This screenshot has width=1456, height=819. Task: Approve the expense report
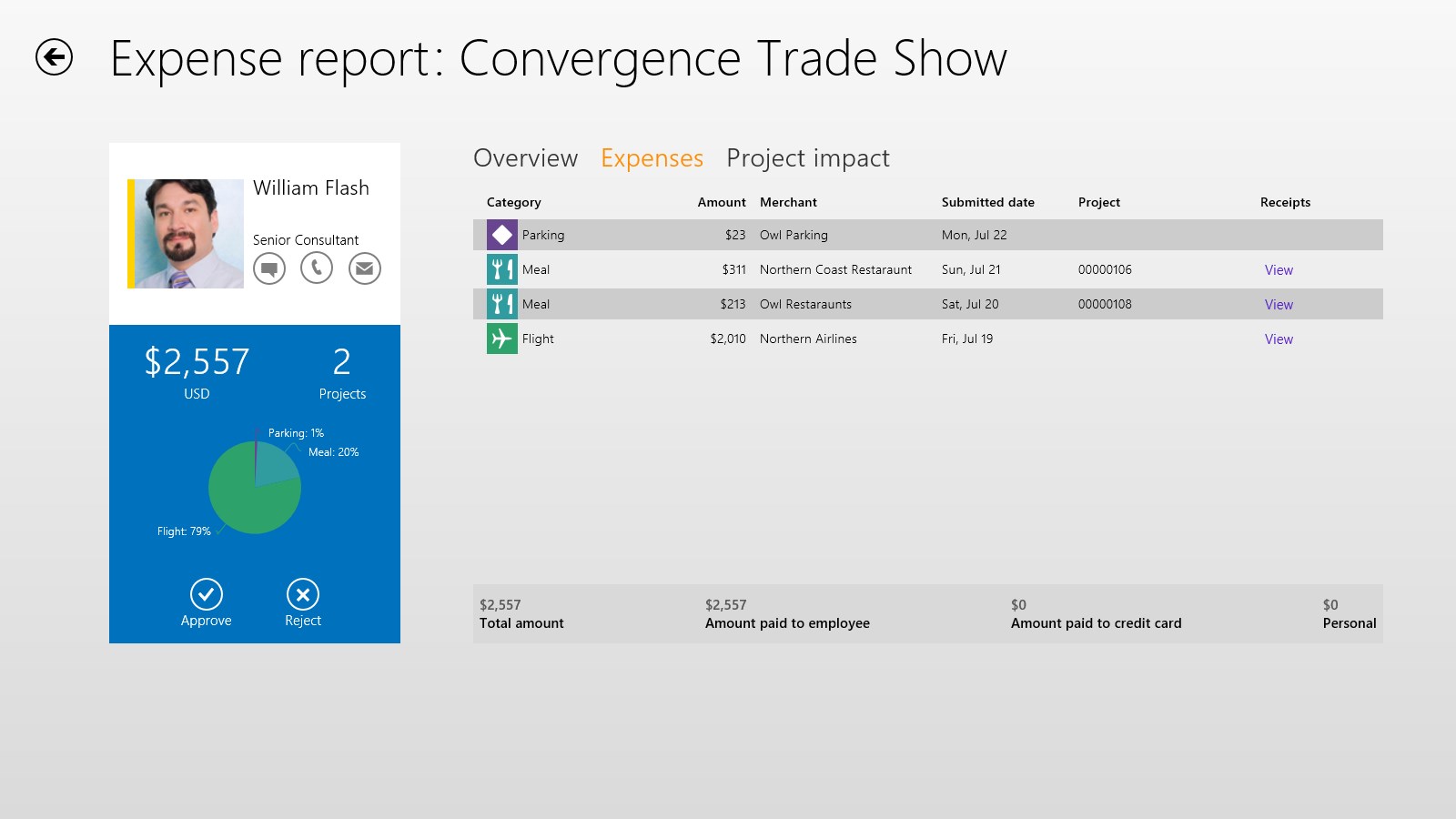(207, 595)
